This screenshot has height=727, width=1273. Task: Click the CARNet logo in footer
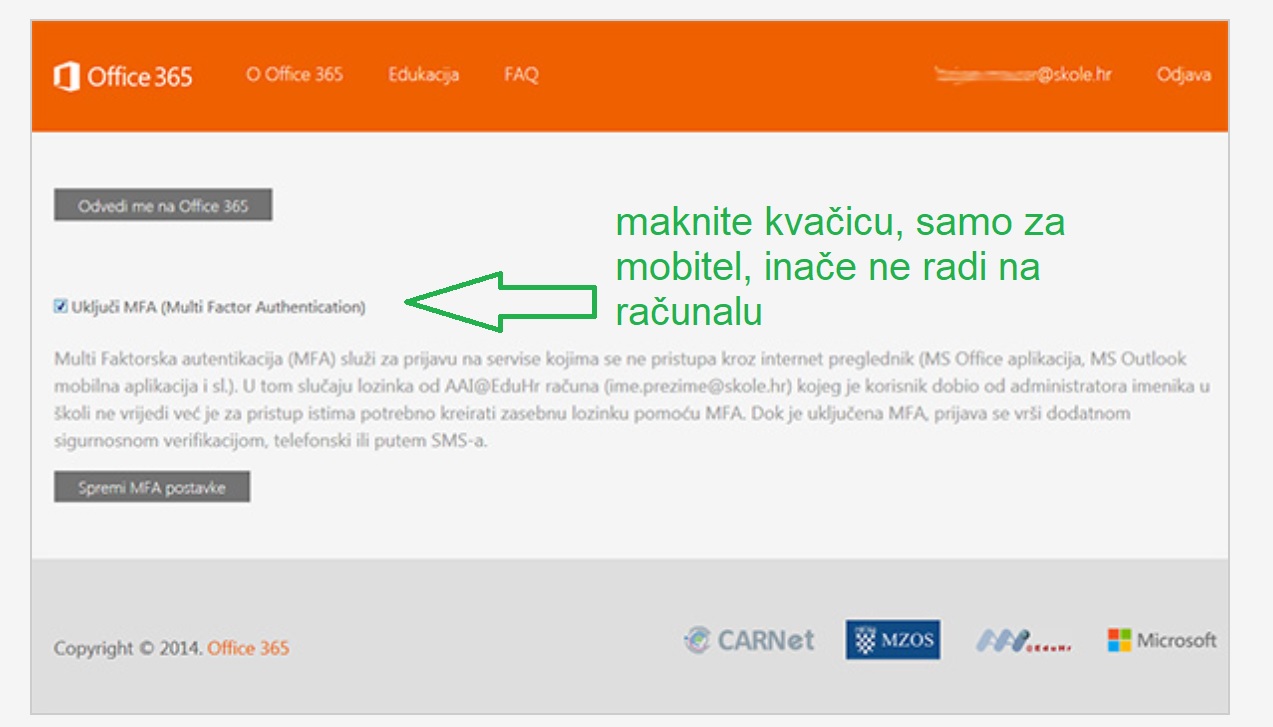click(749, 640)
